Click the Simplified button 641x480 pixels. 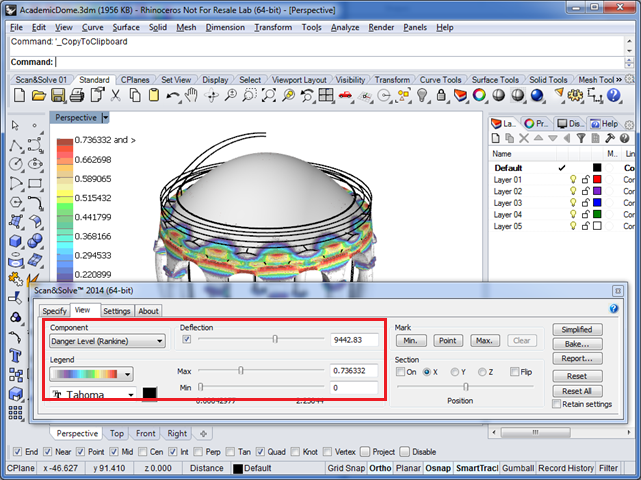(x=577, y=330)
